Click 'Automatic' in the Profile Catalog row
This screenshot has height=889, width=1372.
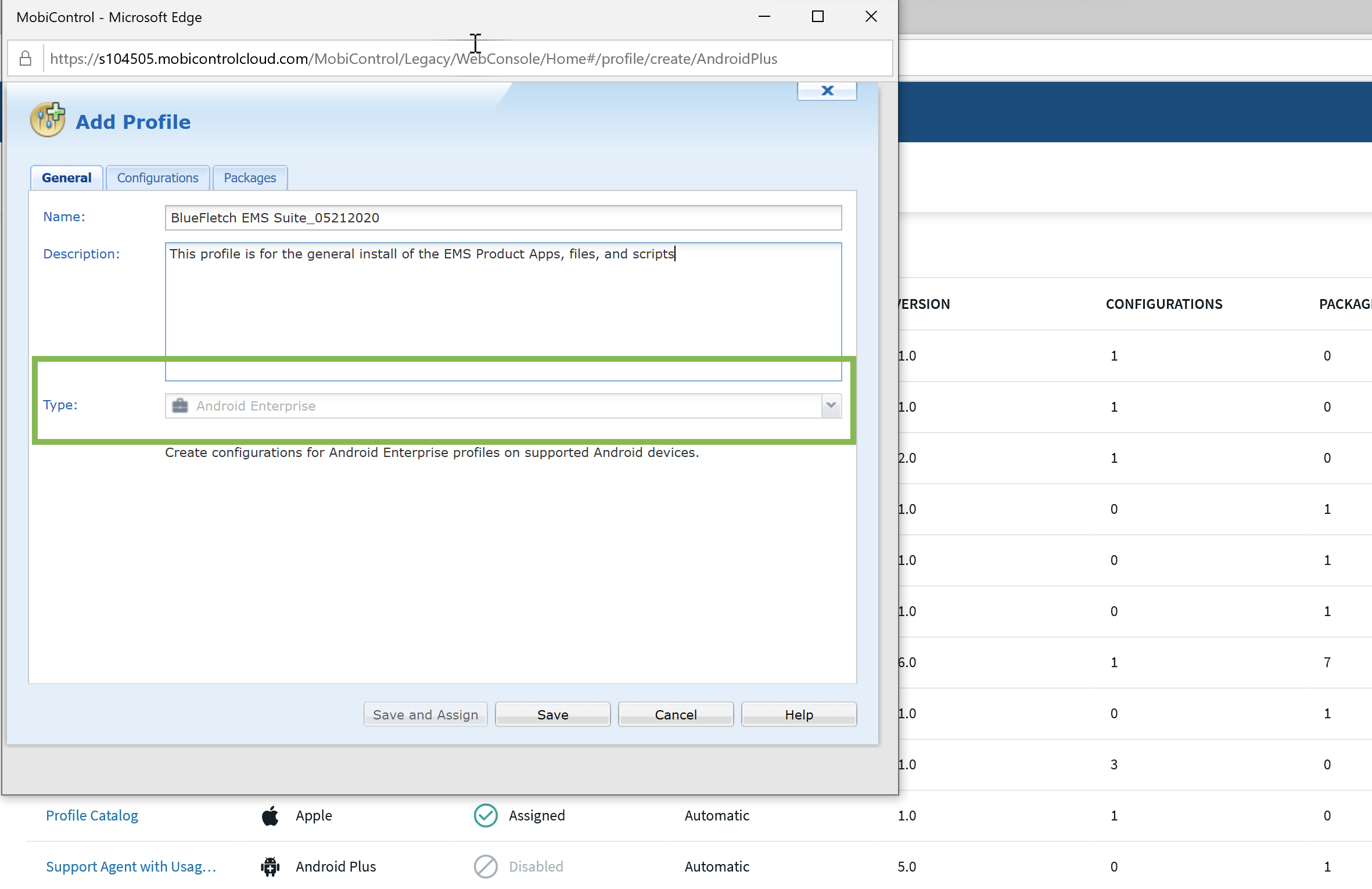point(717,815)
